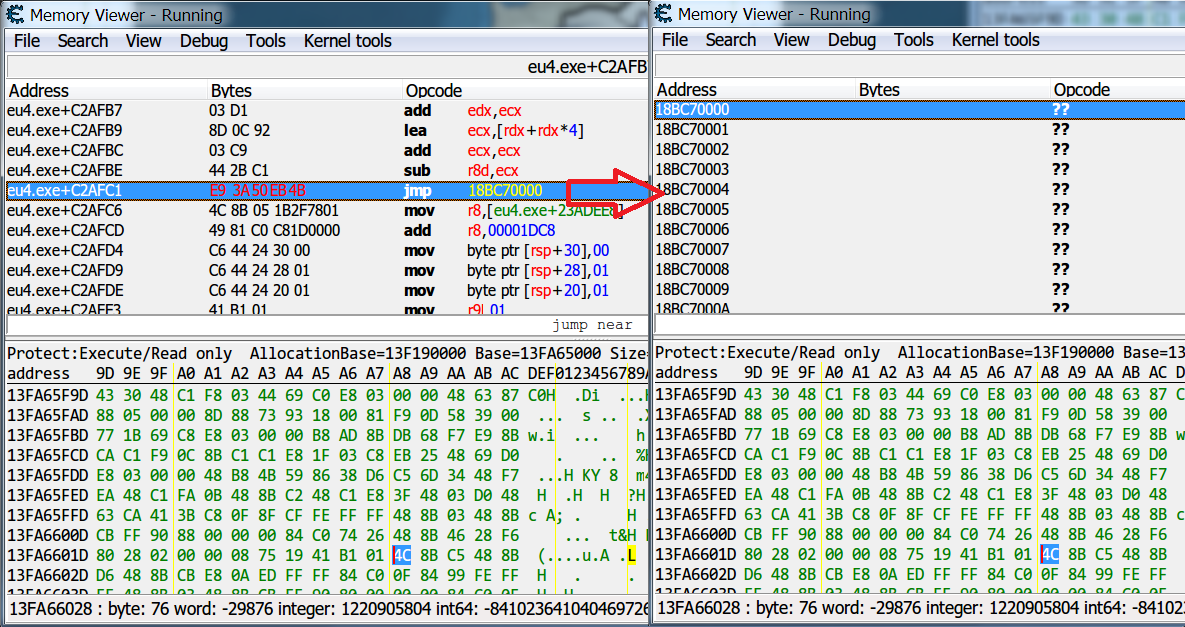The width and height of the screenshot is (1185, 627).
Task: Select the sub r8d,ecx instruction at eu4.exe+C2AFBE
Action: [x=300, y=170]
